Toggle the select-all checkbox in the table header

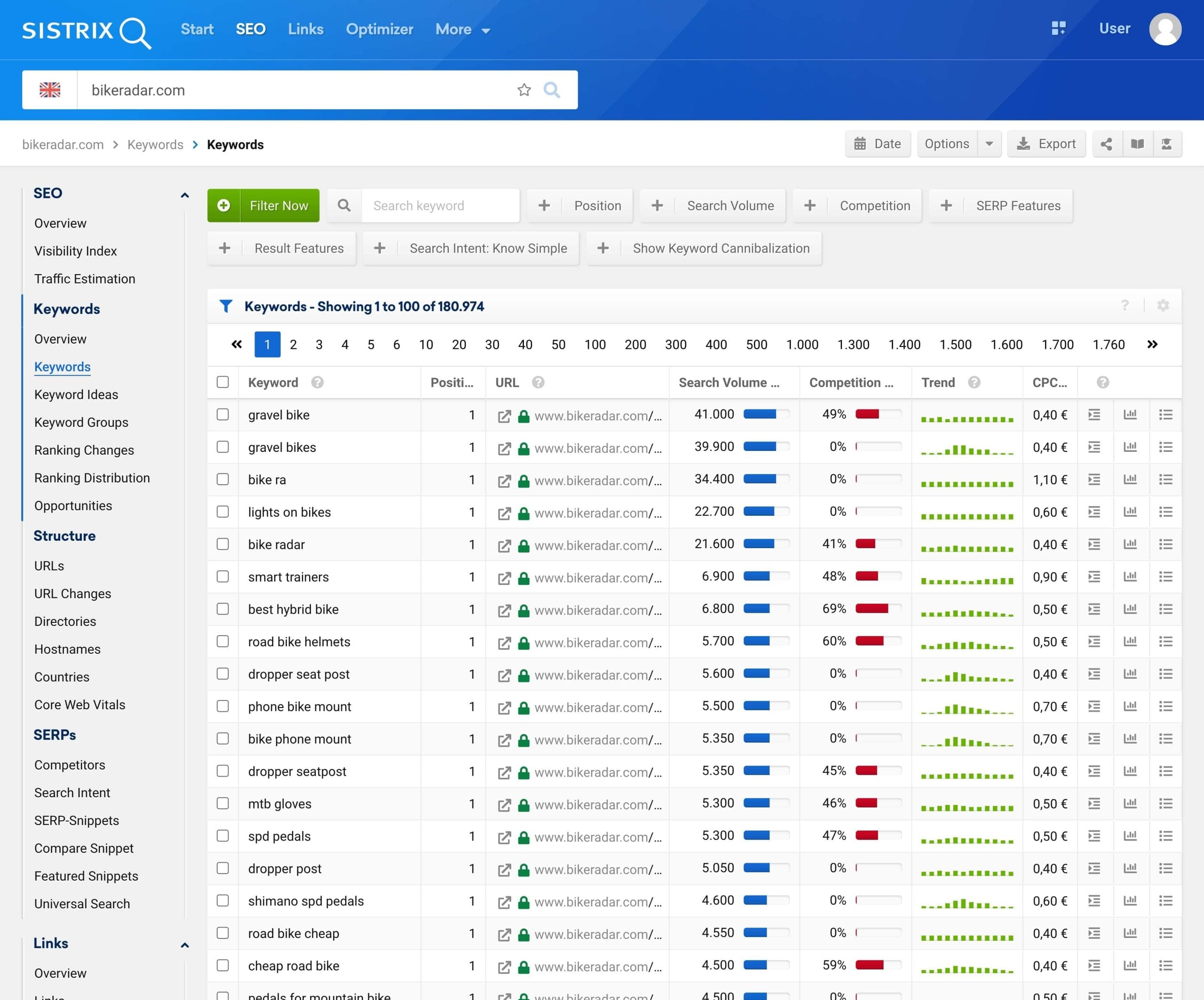(222, 382)
